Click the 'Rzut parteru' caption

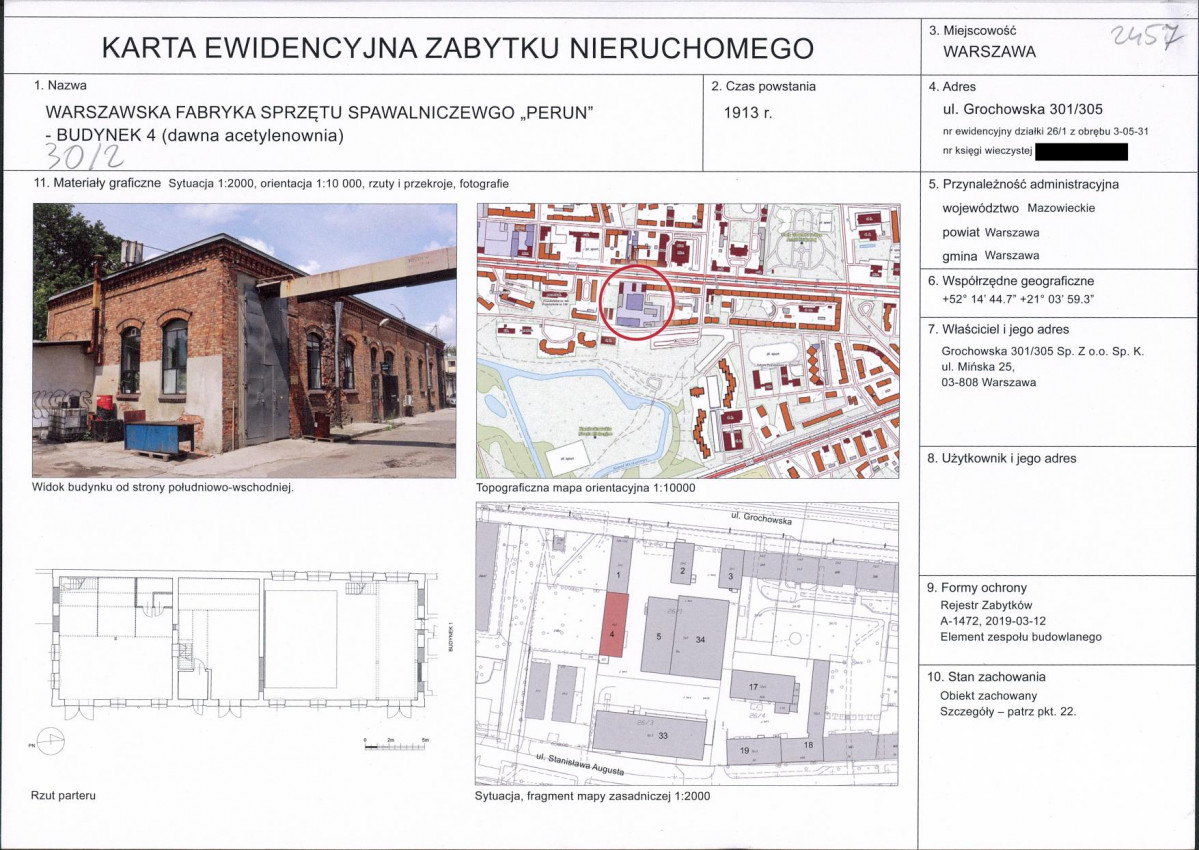(63, 796)
